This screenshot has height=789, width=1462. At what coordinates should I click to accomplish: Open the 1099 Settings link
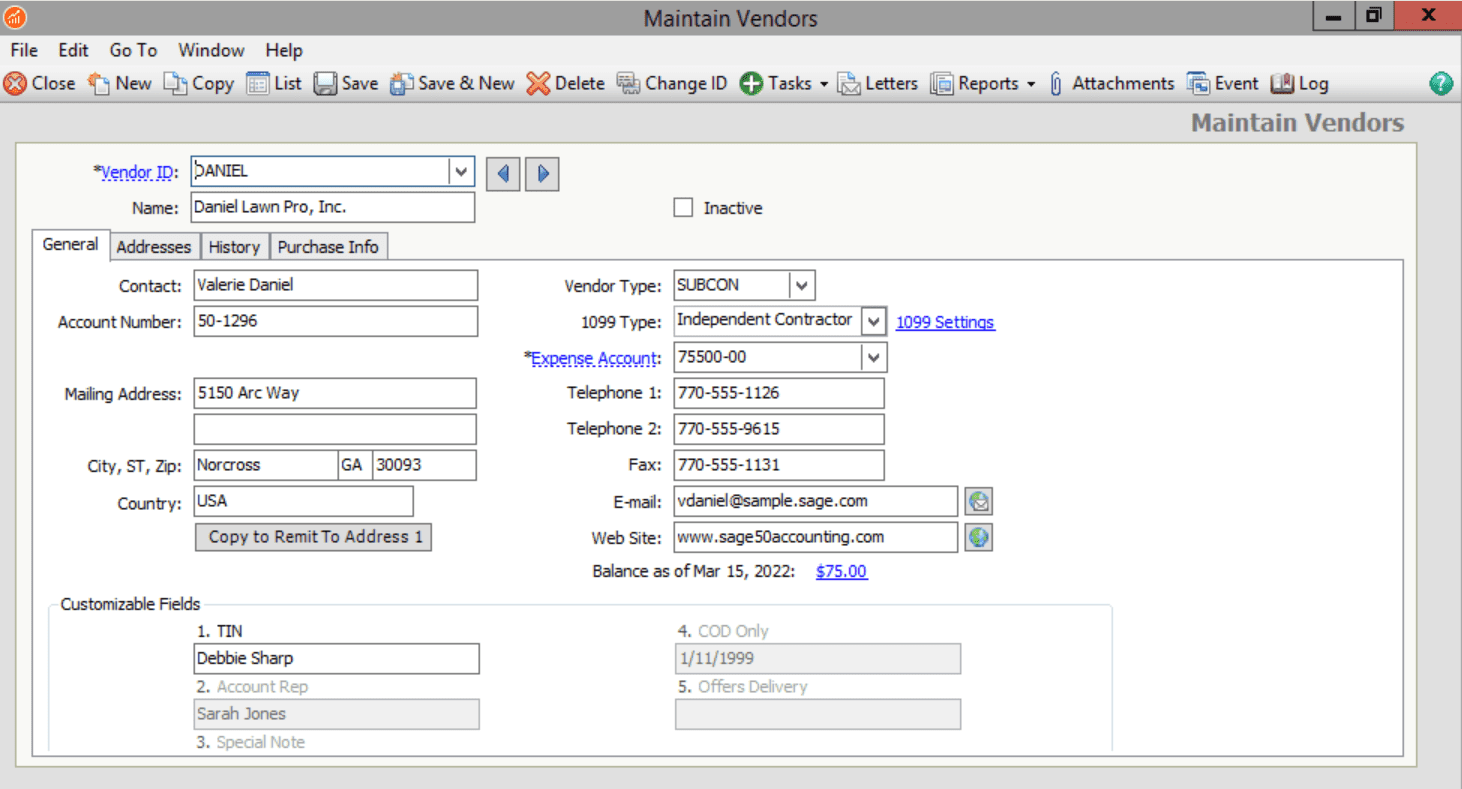(x=945, y=322)
